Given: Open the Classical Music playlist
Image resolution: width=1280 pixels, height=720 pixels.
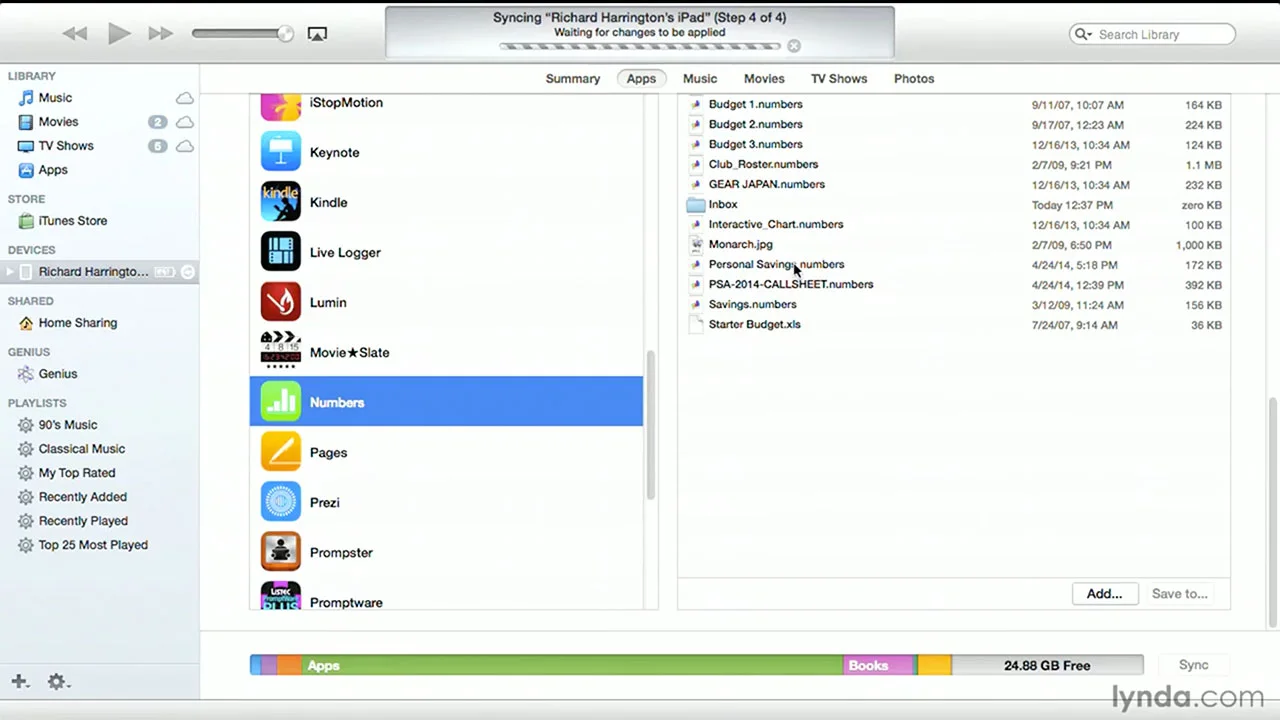Looking at the screenshot, I should click(81, 449).
